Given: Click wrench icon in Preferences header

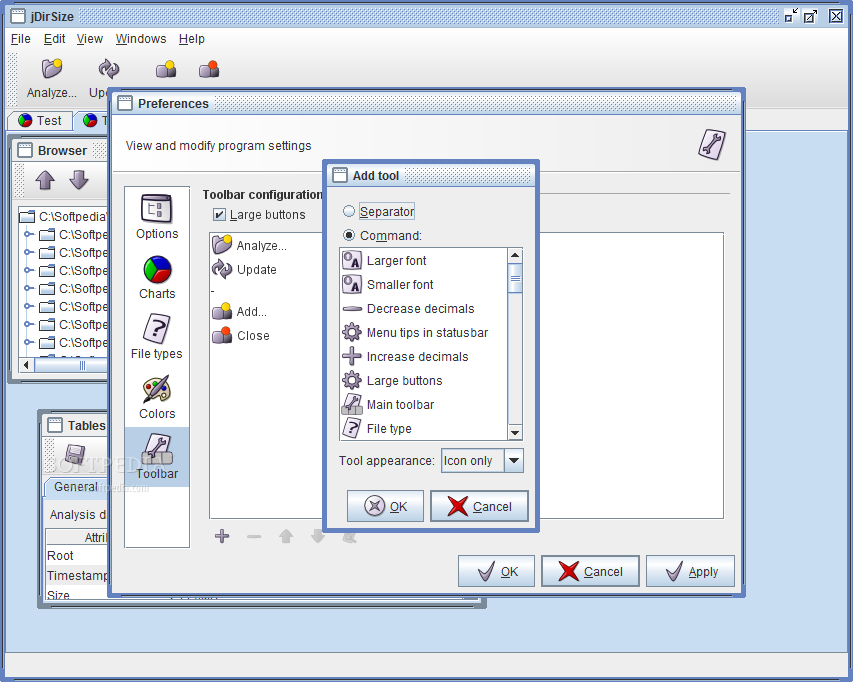Looking at the screenshot, I should coord(712,145).
